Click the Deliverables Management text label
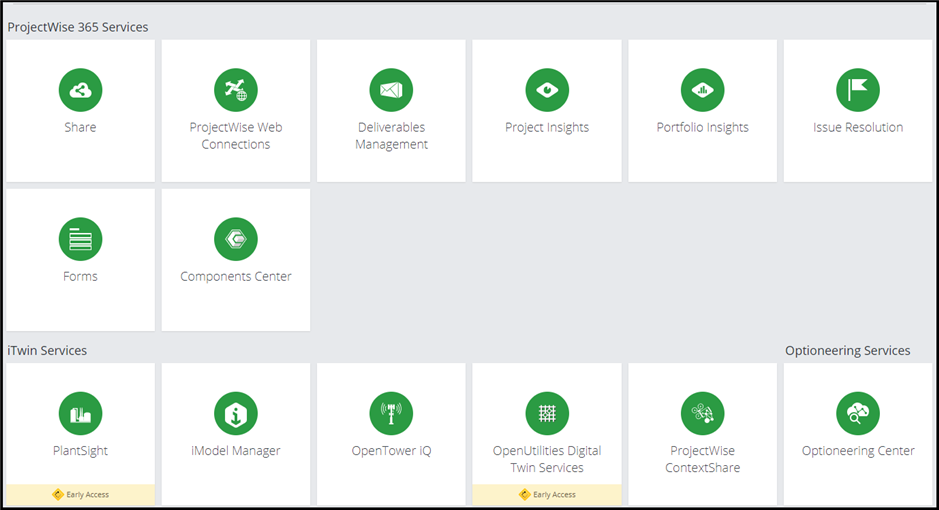The image size is (939, 510). (391, 136)
